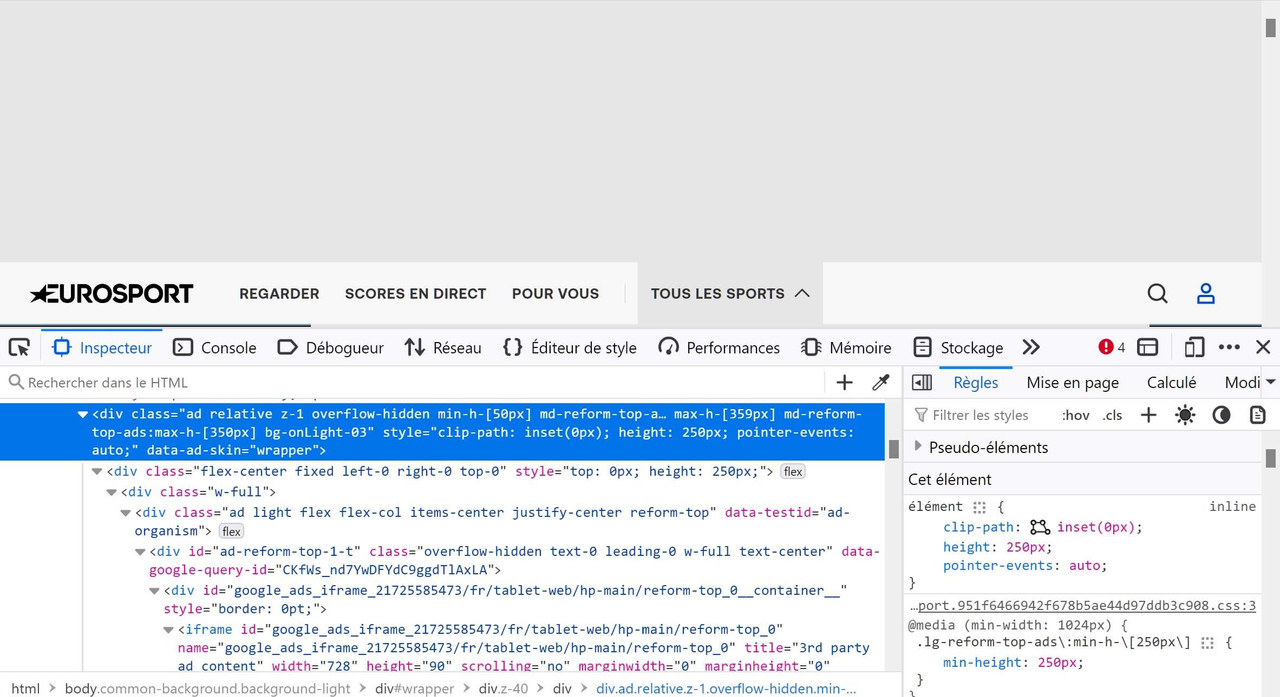Toggle the three-pane inspector icon

click(922, 382)
